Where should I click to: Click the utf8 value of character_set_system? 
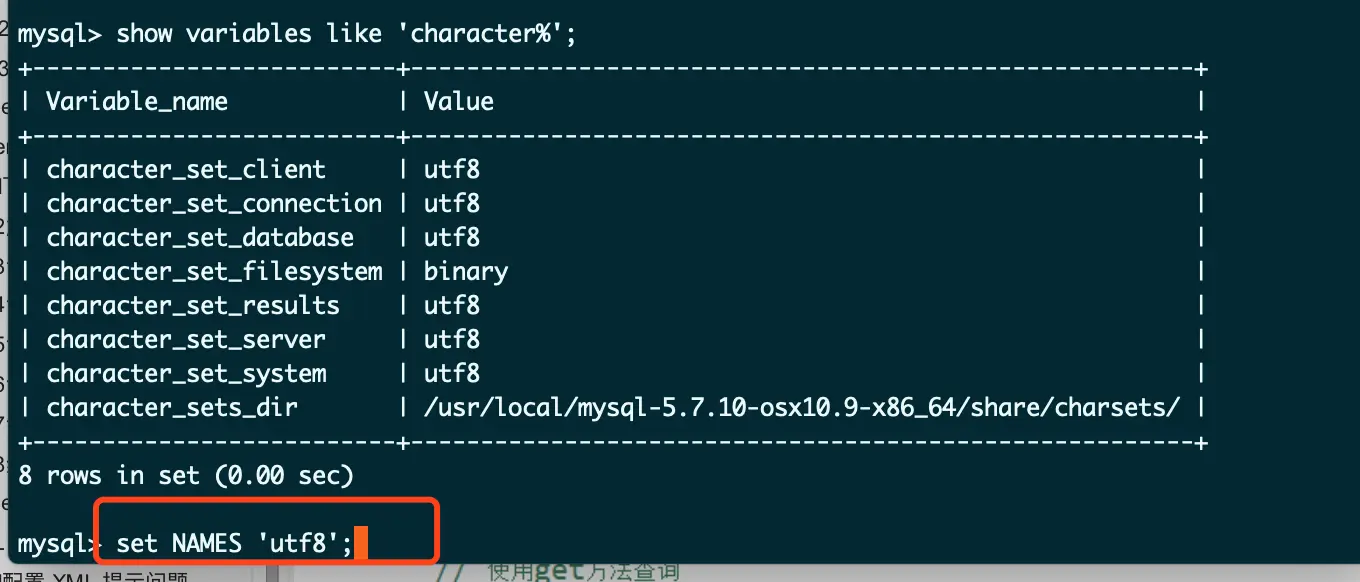tap(451, 373)
